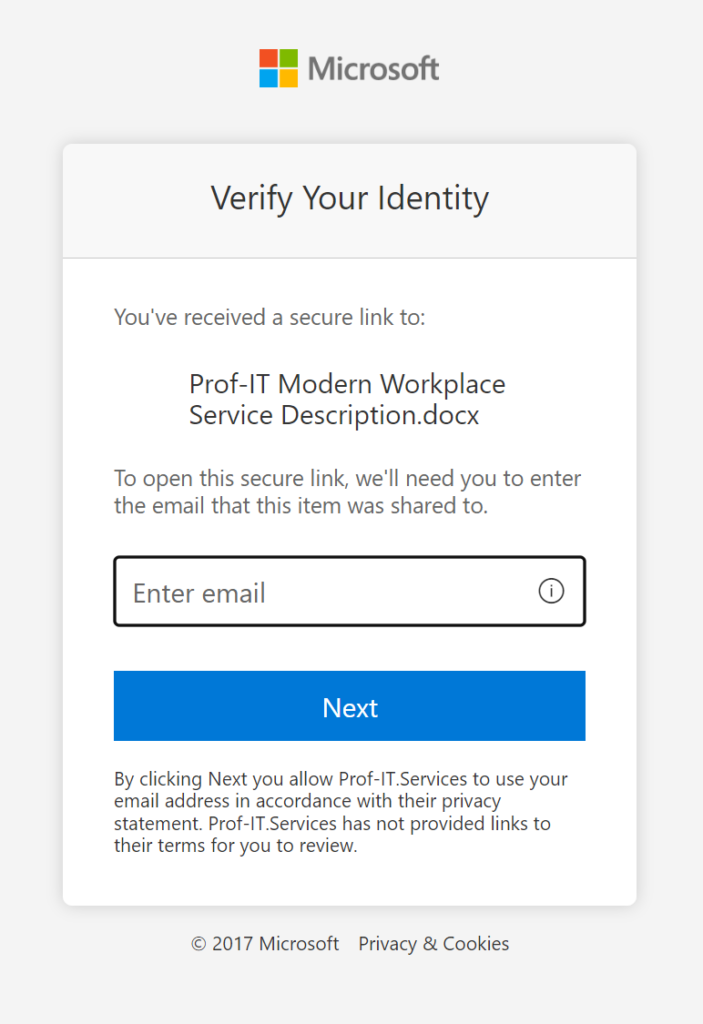This screenshot has width=703, height=1024.
Task: Click the blue square of Microsoft logo
Action: click(x=268, y=78)
